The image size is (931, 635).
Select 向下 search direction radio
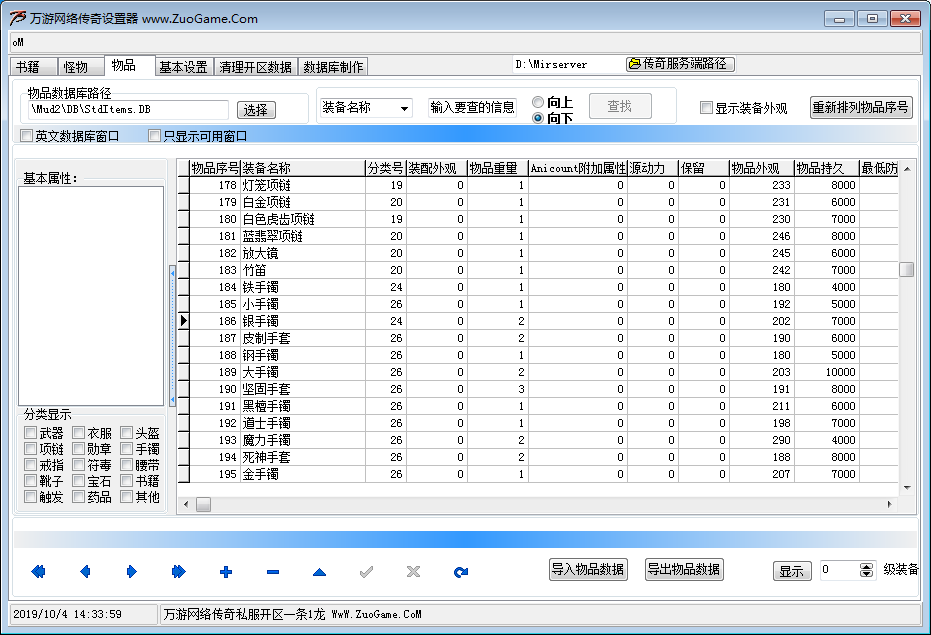tap(538, 118)
